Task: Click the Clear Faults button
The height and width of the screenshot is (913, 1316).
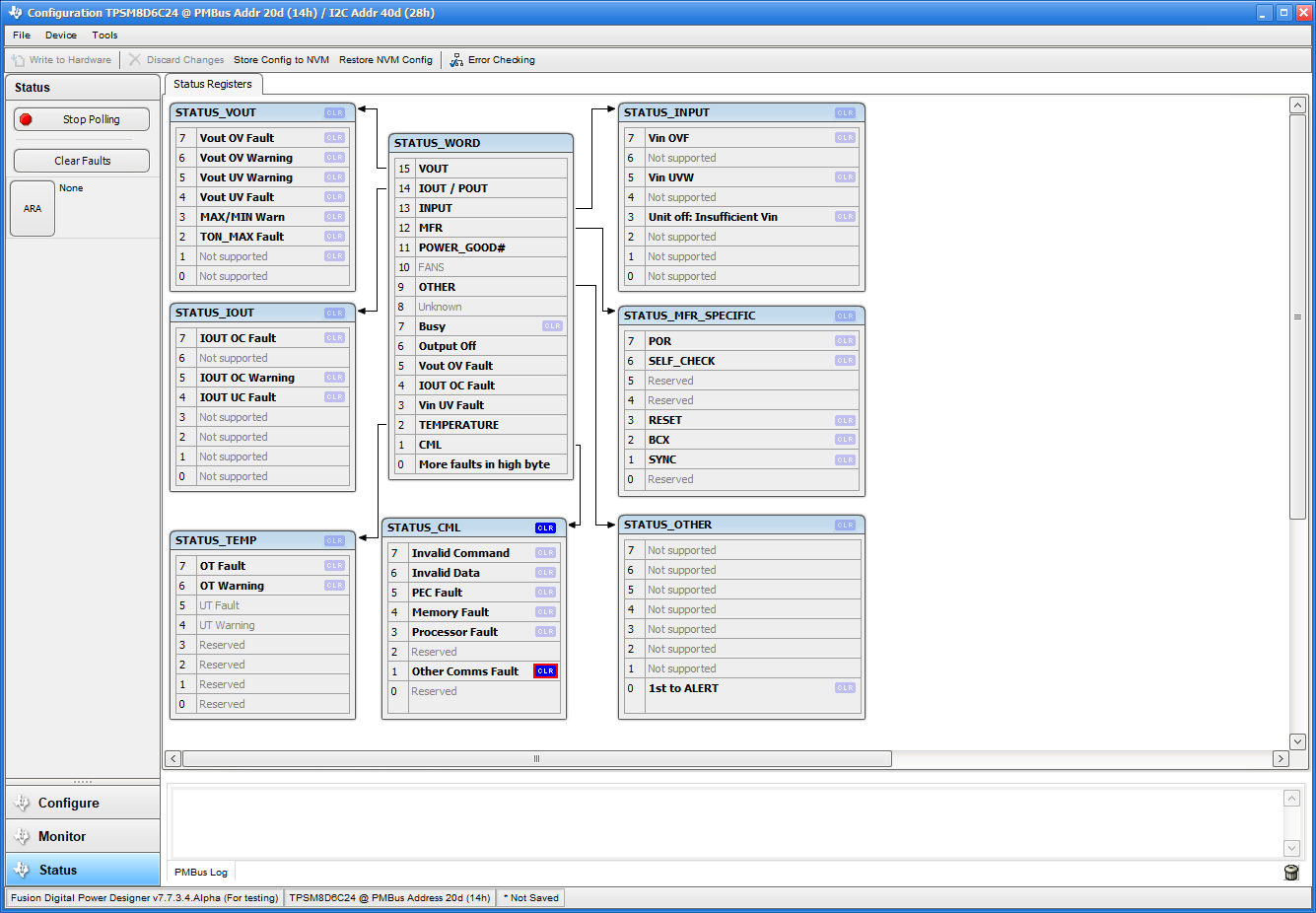Action: click(82, 161)
